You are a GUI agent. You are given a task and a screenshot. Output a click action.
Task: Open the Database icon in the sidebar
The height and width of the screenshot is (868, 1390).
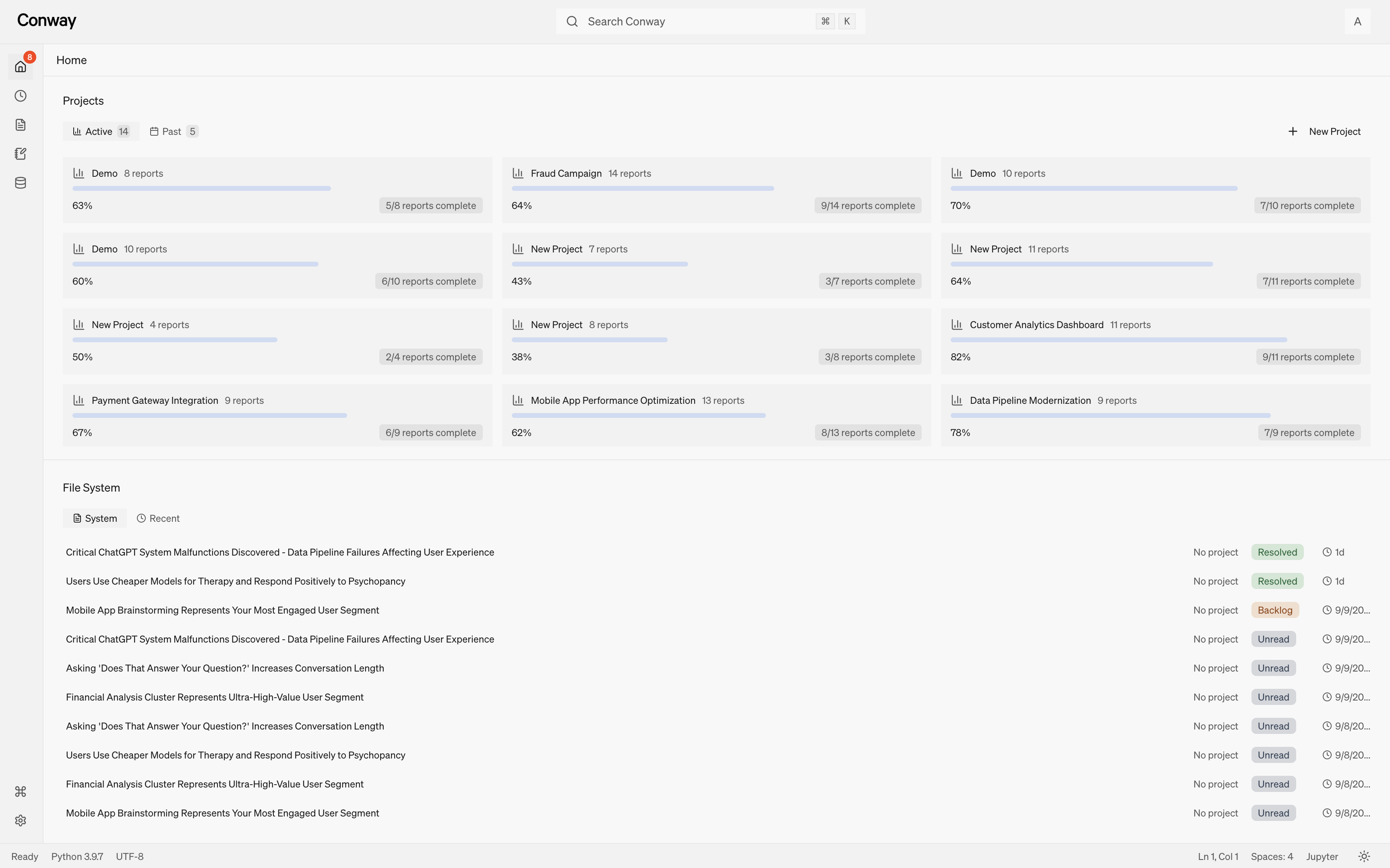(21, 182)
